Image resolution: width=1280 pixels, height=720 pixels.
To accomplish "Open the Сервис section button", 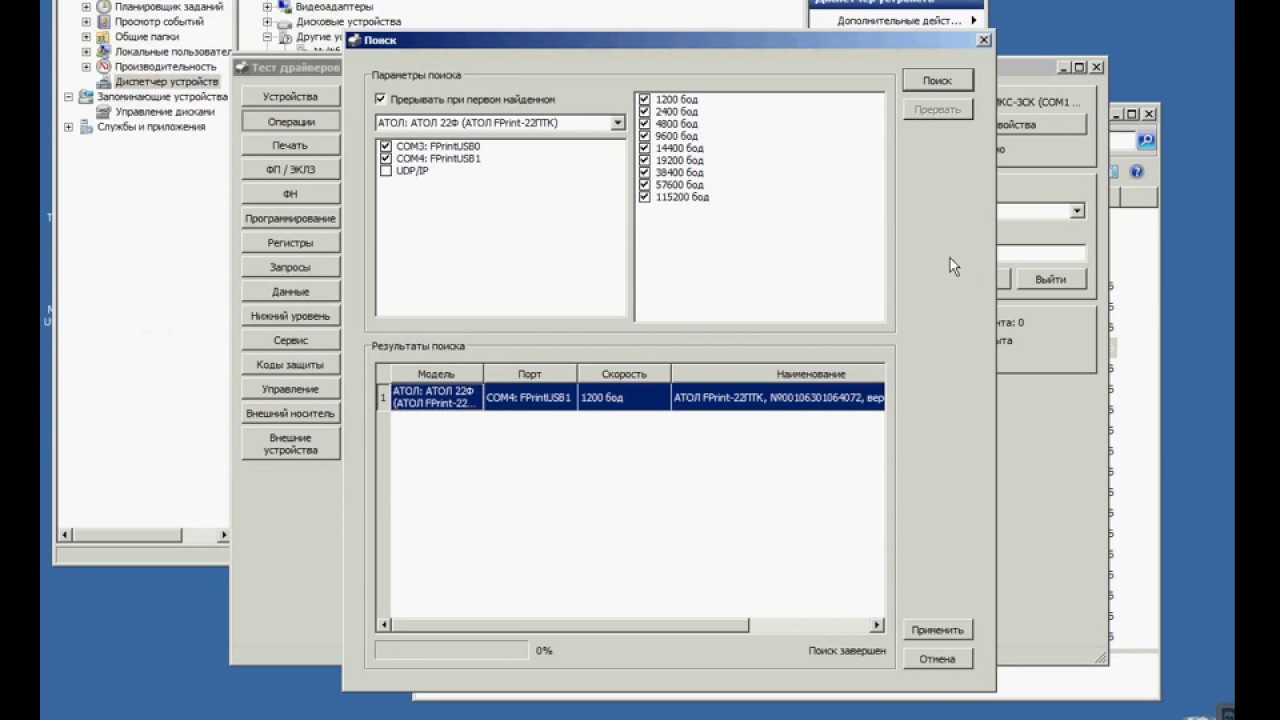I will pyautogui.click(x=290, y=340).
